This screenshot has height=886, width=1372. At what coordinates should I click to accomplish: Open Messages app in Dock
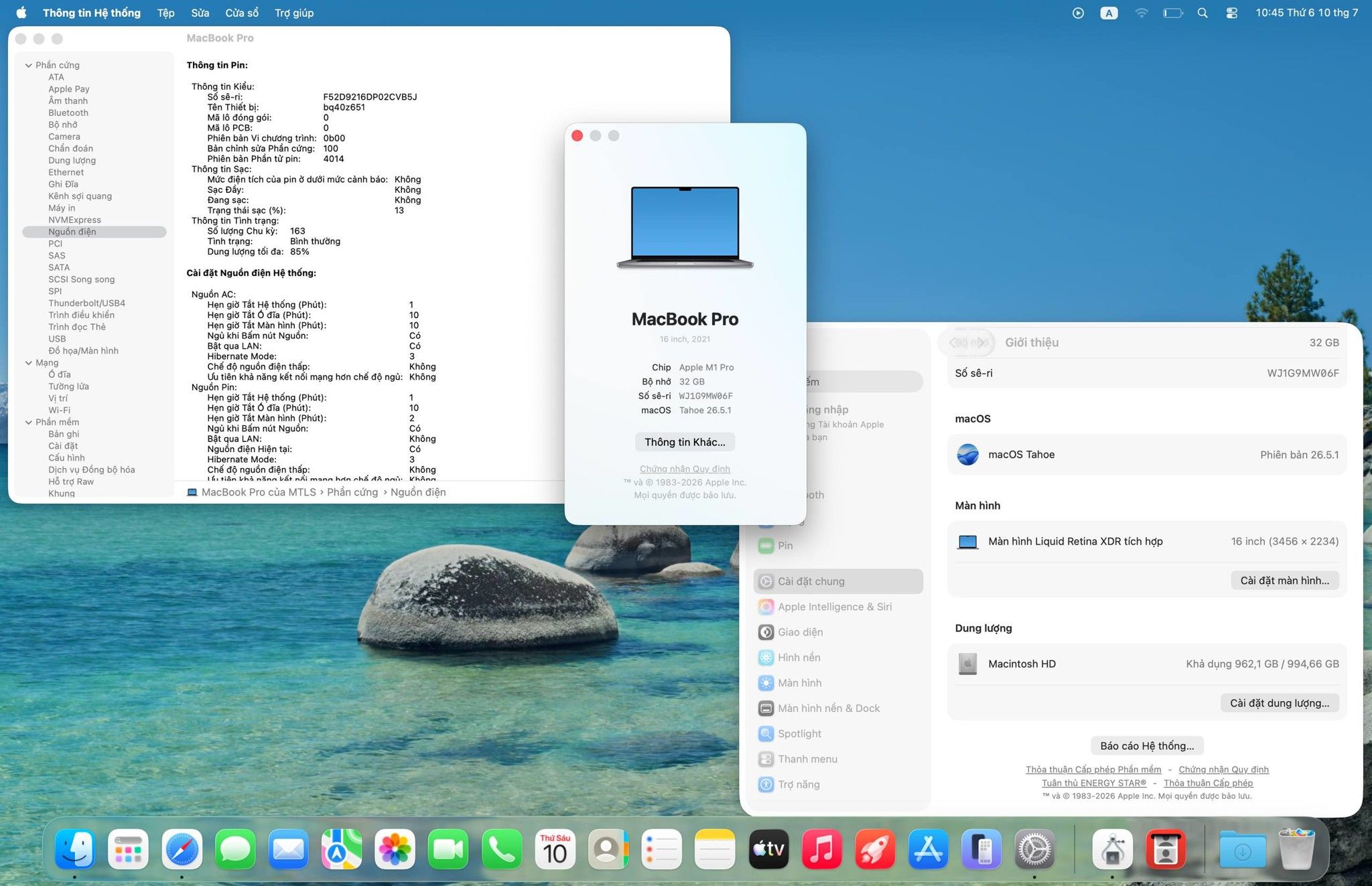point(235,849)
